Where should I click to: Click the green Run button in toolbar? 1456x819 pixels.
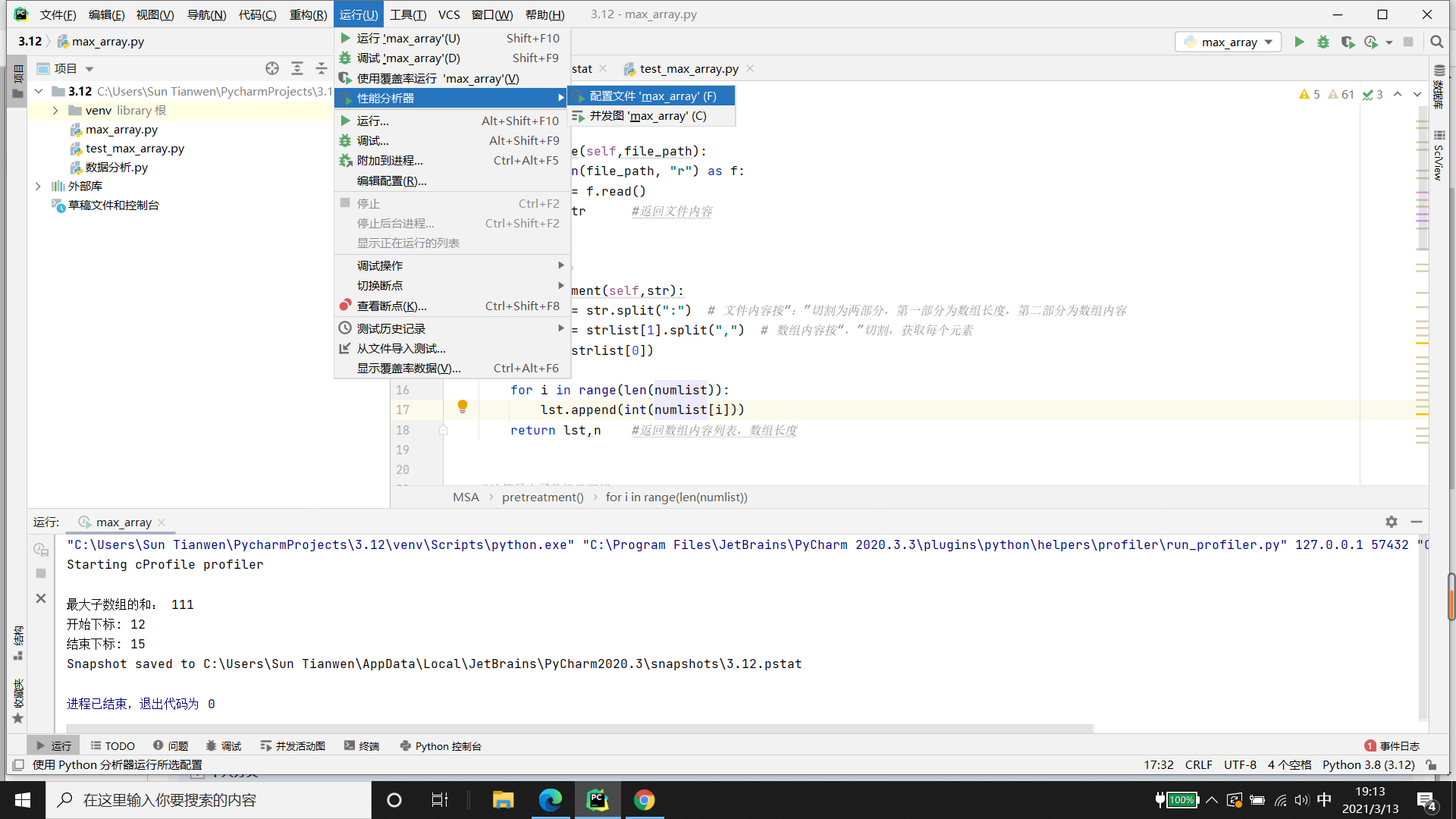click(1299, 42)
